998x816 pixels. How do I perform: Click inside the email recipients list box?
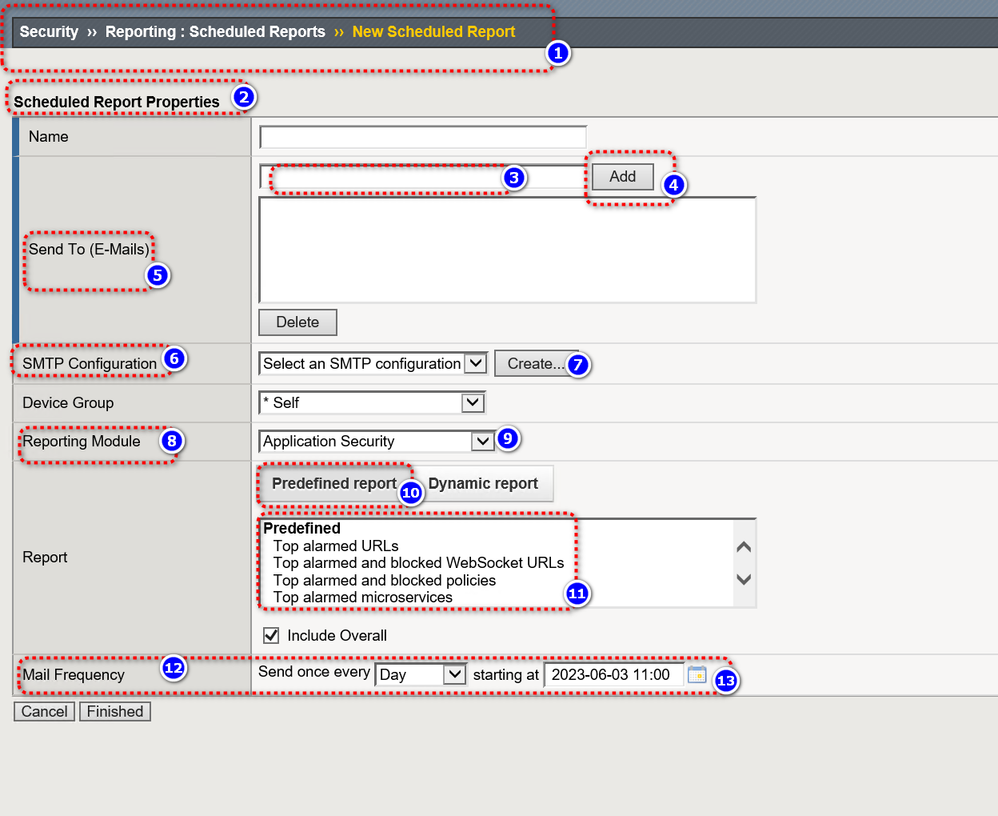pyautogui.click(x=507, y=250)
